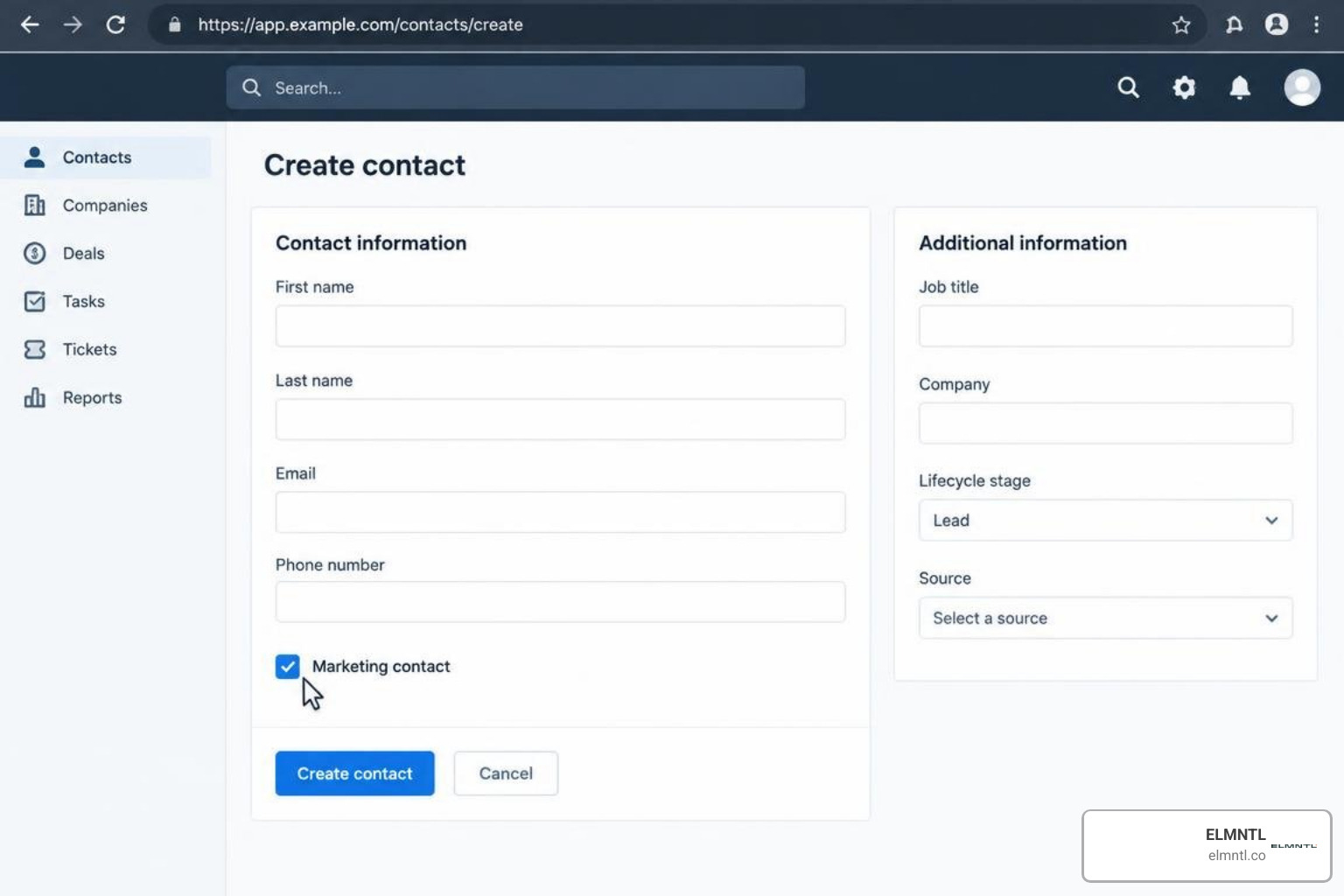
Task: Open the Tasks section
Action: [105, 301]
